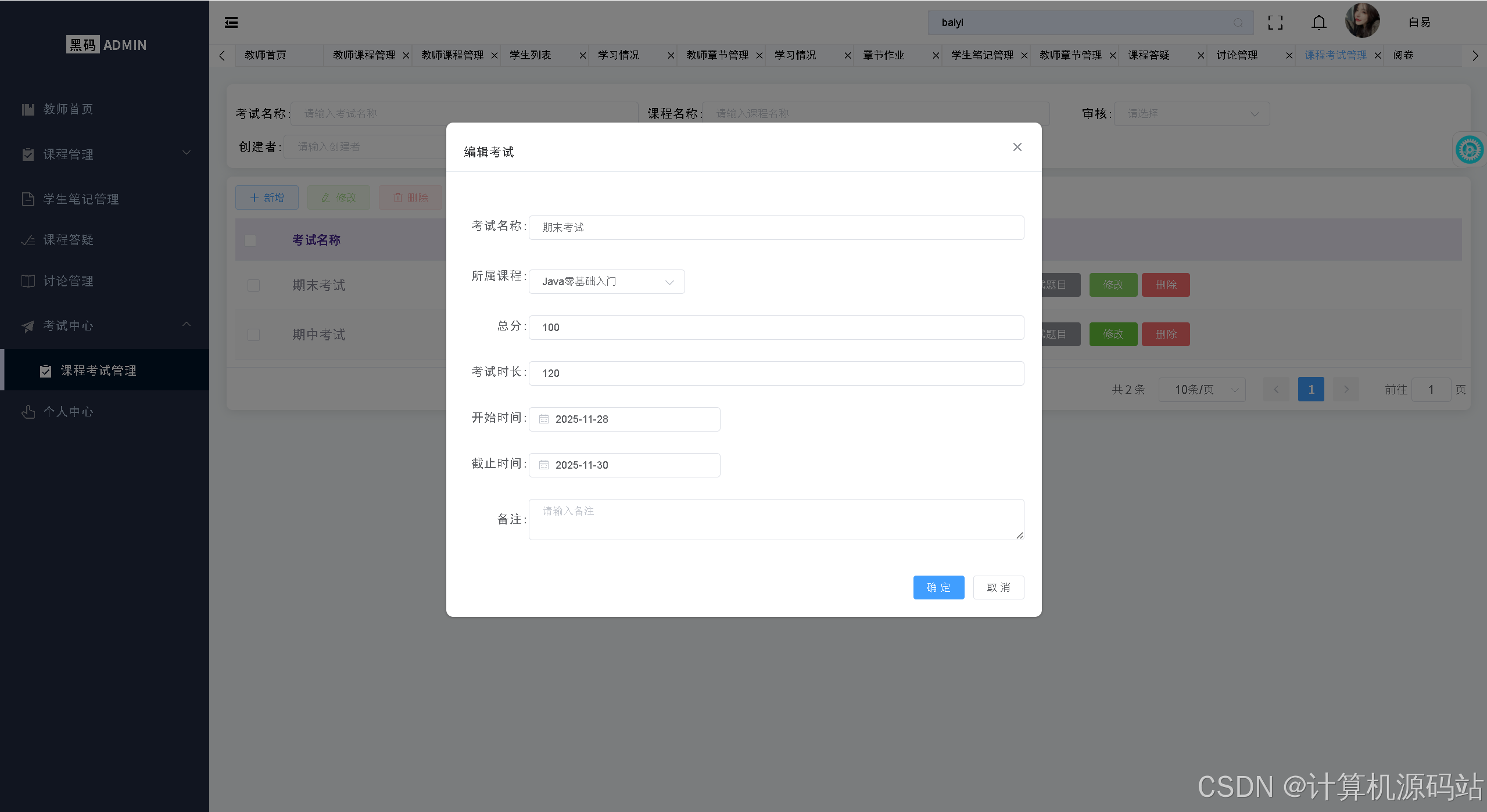Open 个人中心 in the sidebar
1487x812 pixels.
coord(68,411)
